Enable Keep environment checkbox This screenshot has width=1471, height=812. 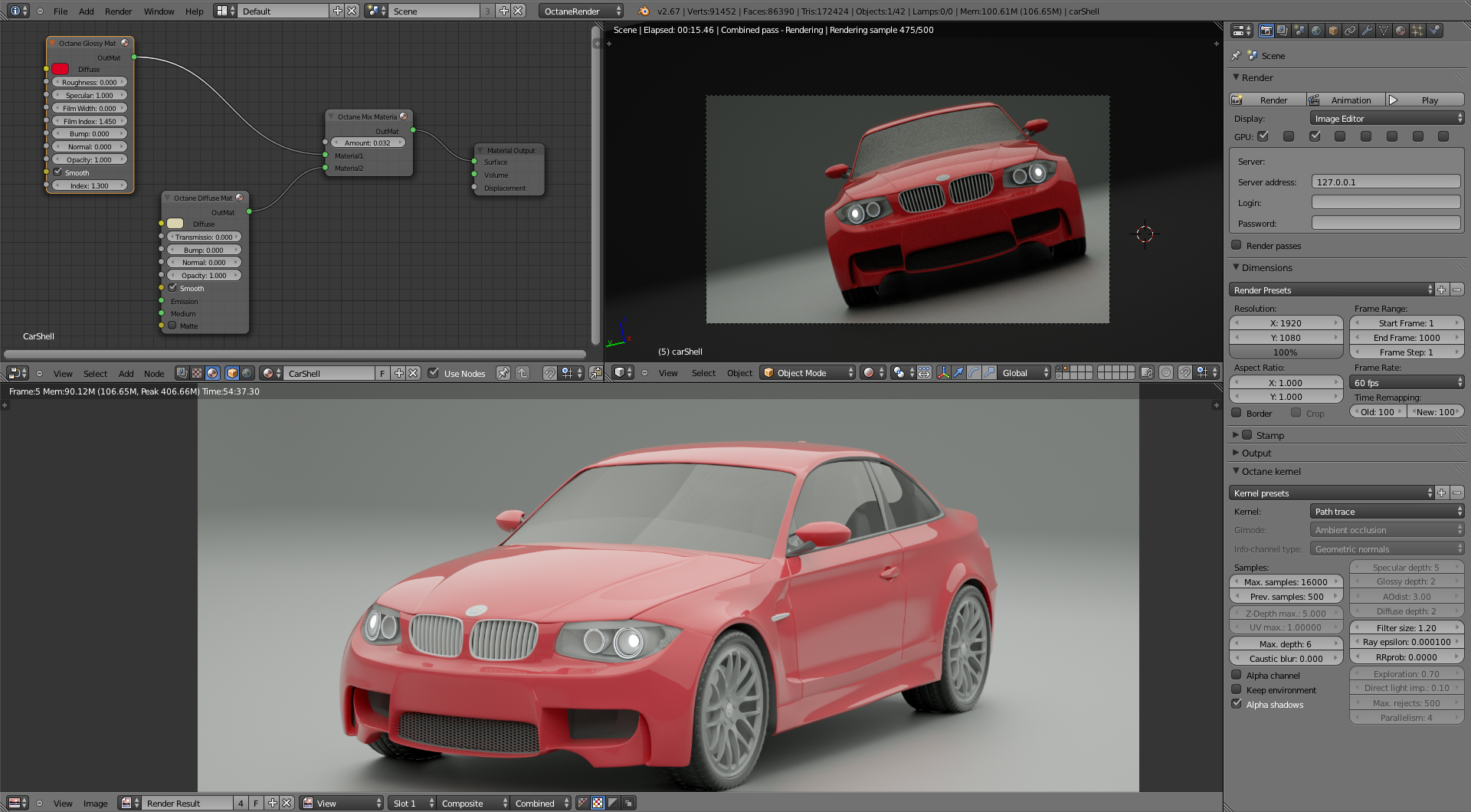(x=1236, y=689)
